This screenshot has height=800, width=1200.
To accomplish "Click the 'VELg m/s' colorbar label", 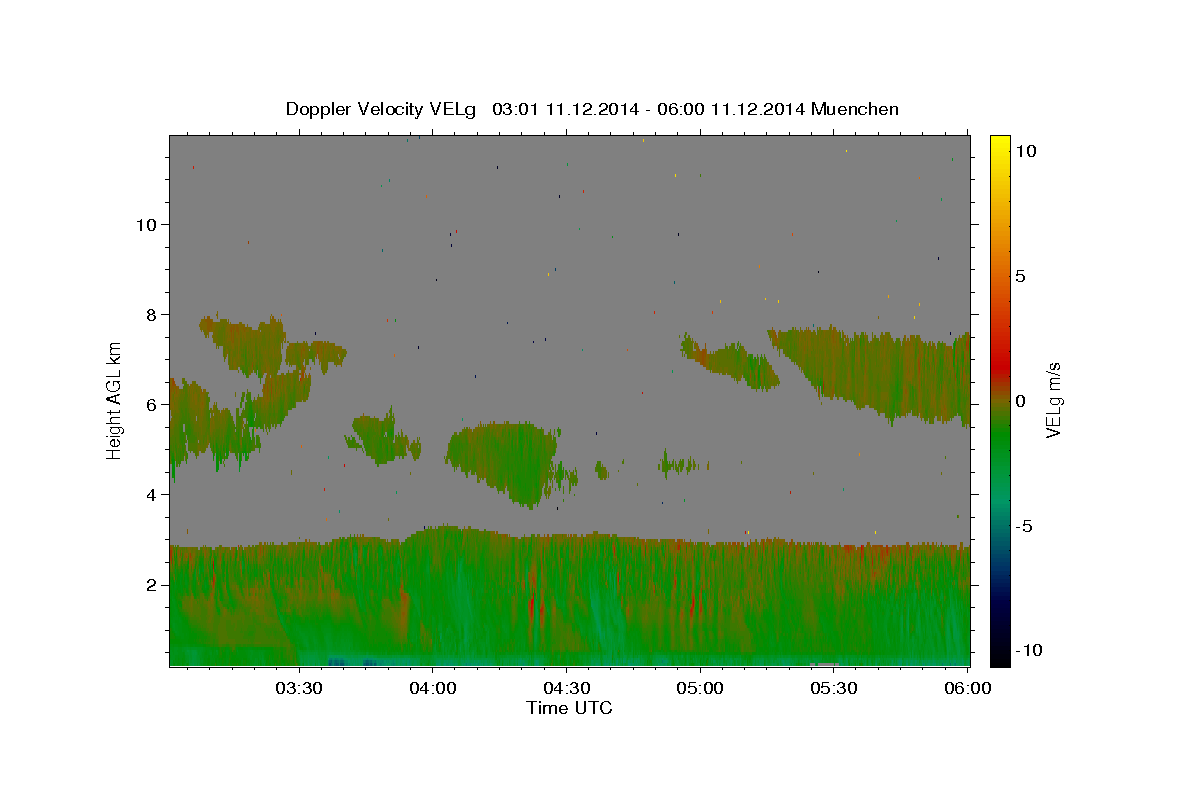I will (1053, 400).
